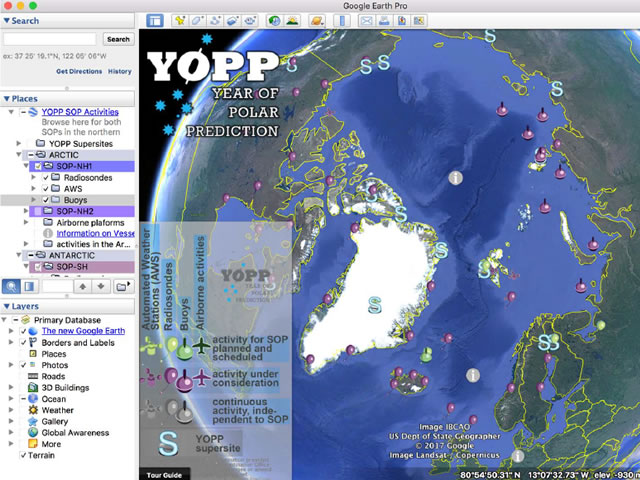Click the Print icon in toolbar
The width and height of the screenshot is (640, 480).
(x=384, y=20)
